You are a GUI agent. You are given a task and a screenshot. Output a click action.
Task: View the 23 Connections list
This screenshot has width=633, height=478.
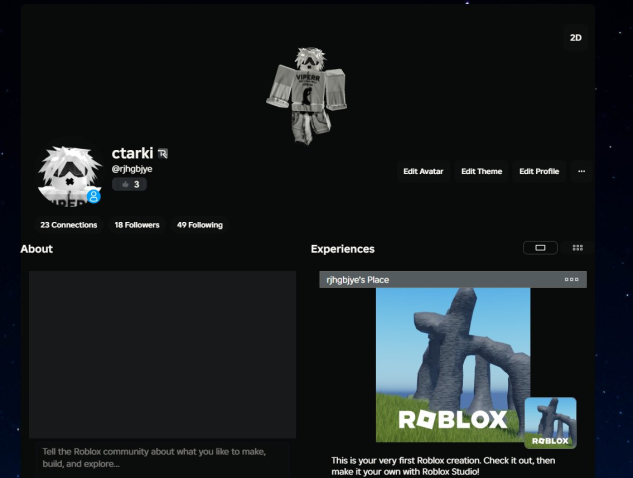click(69, 225)
